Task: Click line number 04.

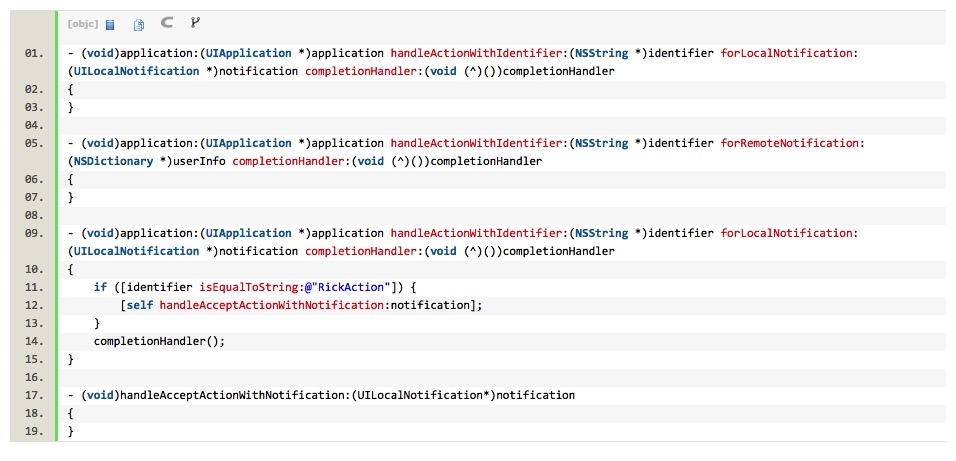Action: (35, 125)
